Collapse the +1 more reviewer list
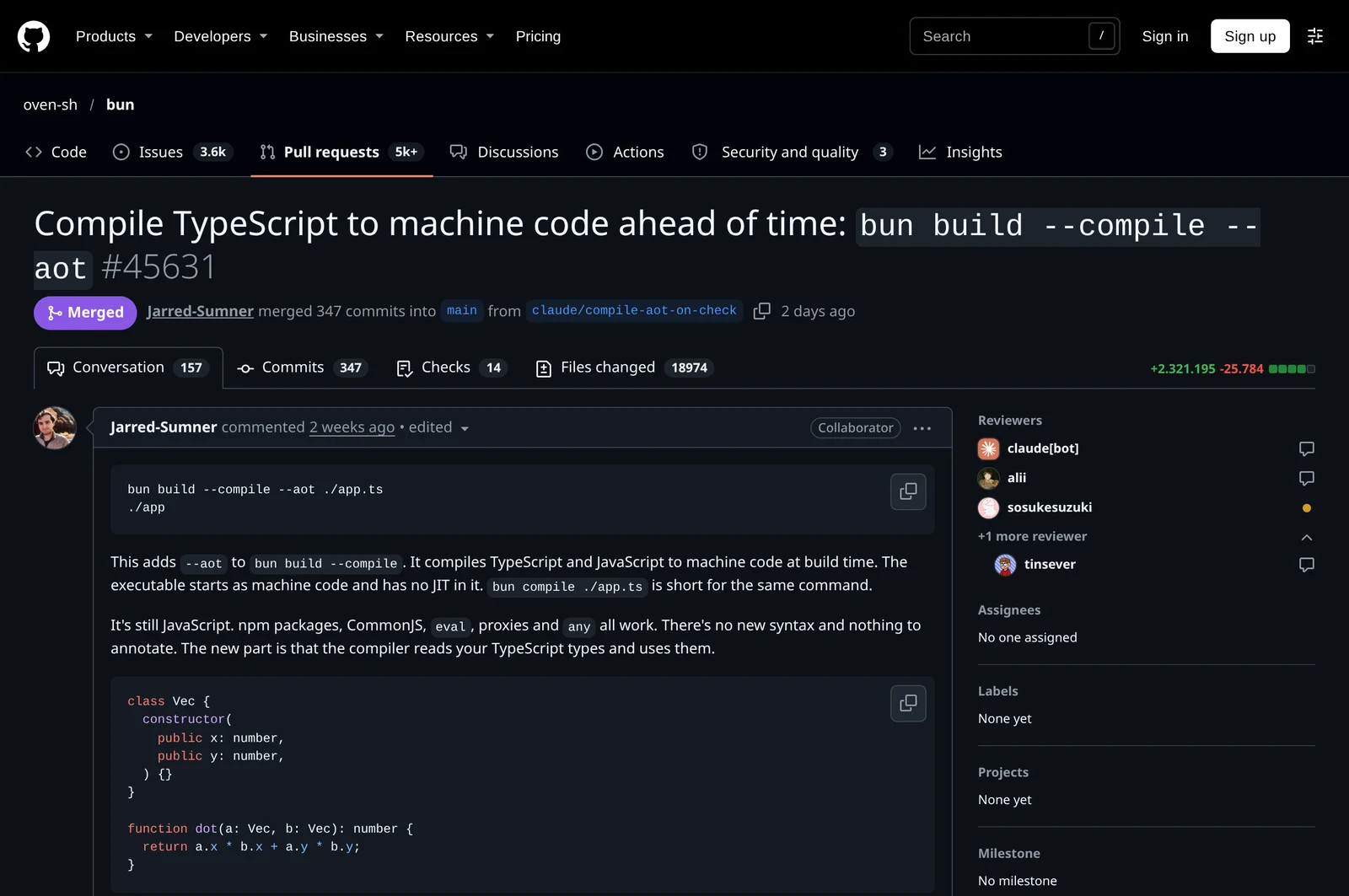This screenshot has width=1349, height=896. [x=1306, y=537]
